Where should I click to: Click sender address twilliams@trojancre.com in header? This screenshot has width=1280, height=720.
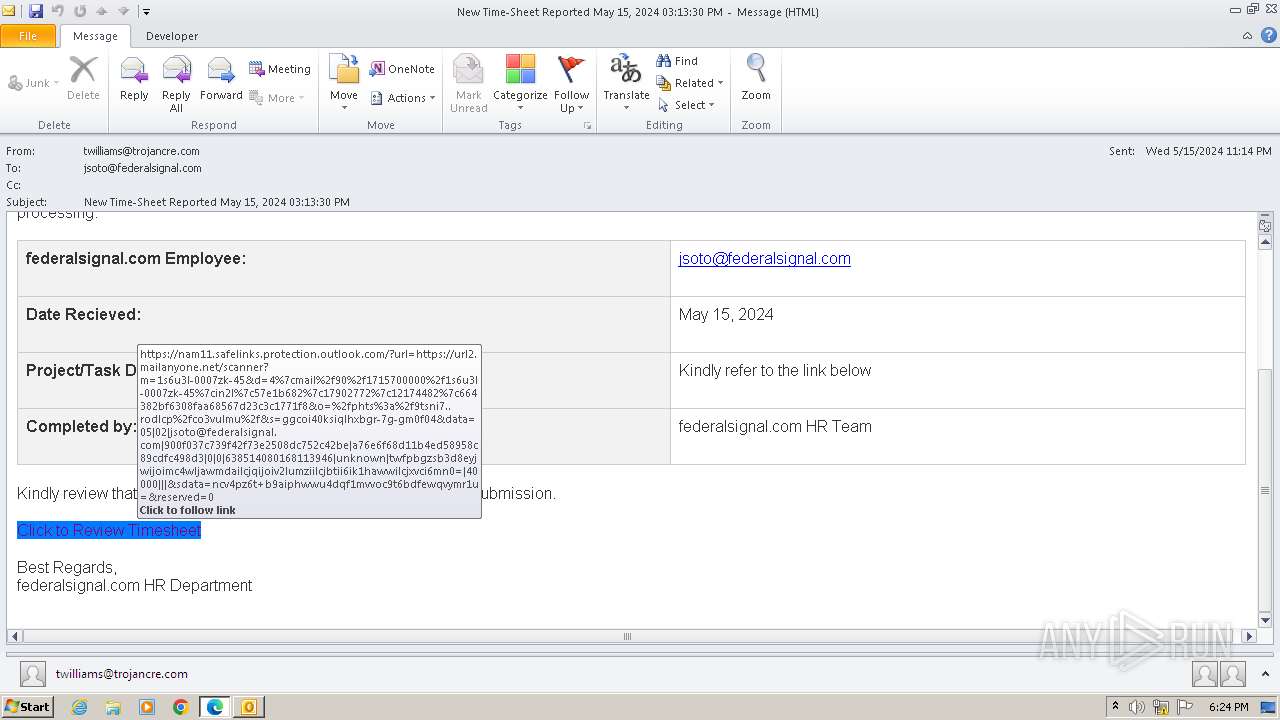click(142, 151)
